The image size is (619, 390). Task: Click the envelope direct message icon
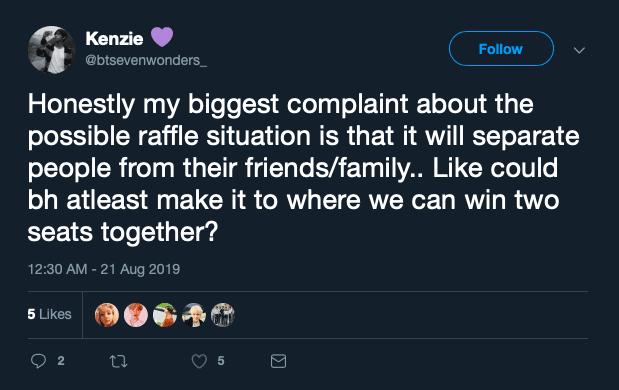(x=278, y=361)
